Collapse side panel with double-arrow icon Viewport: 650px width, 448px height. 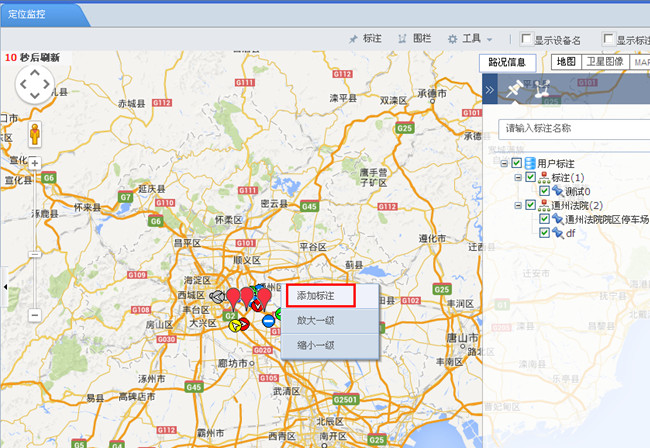(490, 89)
